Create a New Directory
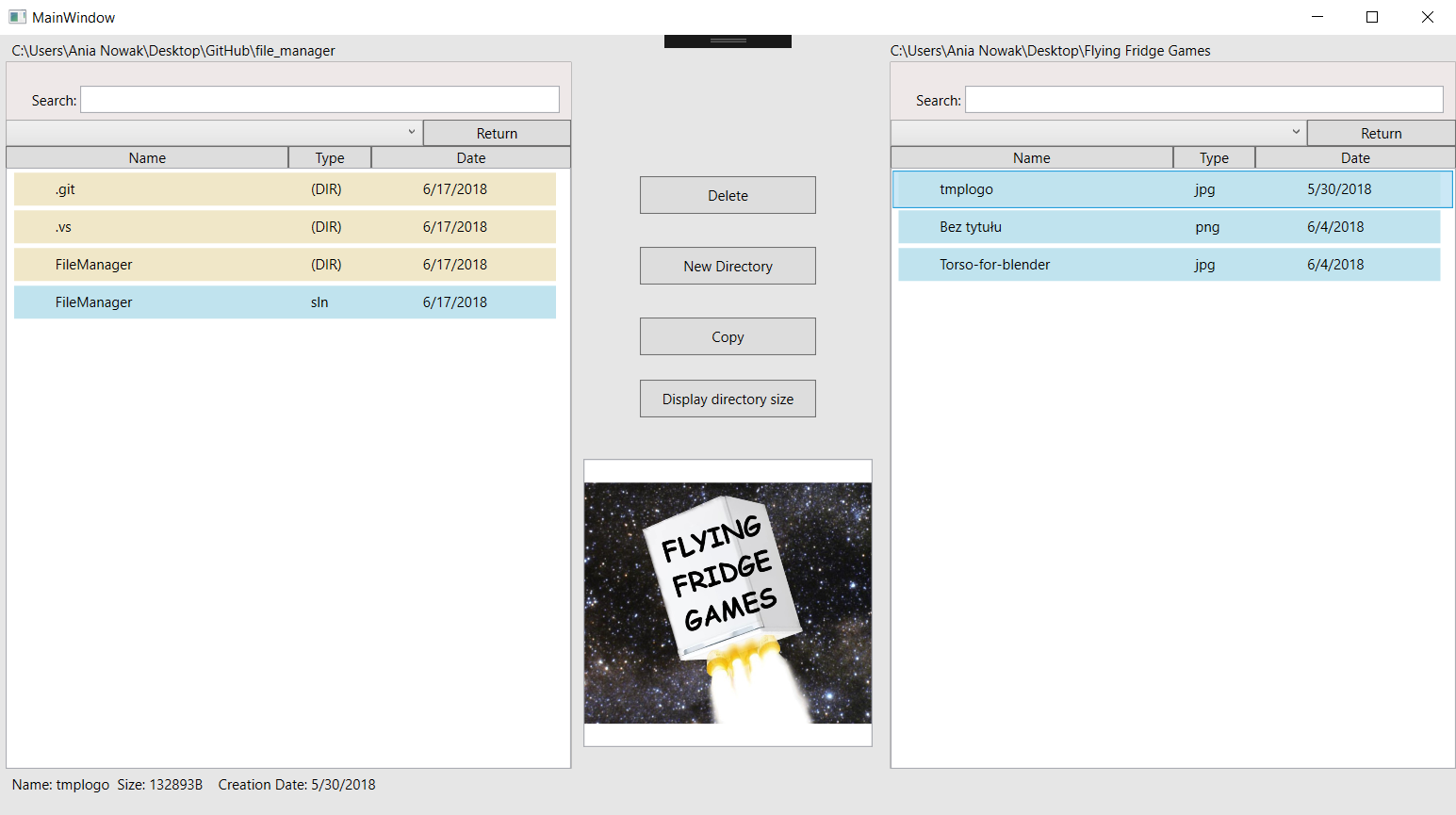The image size is (1456, 815). pos(728,266)
